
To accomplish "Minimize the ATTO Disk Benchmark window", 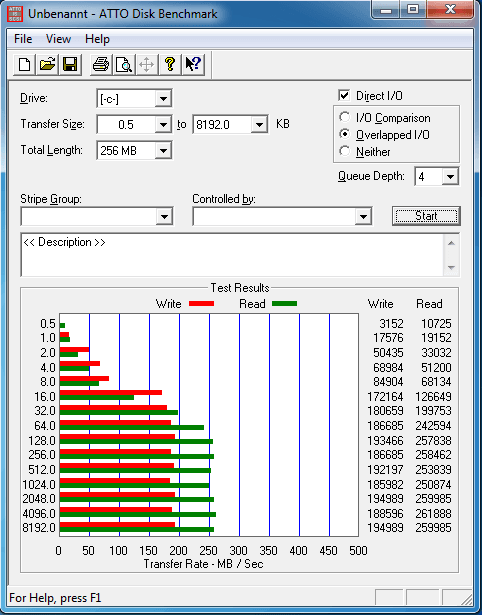I will coord(386,10).
